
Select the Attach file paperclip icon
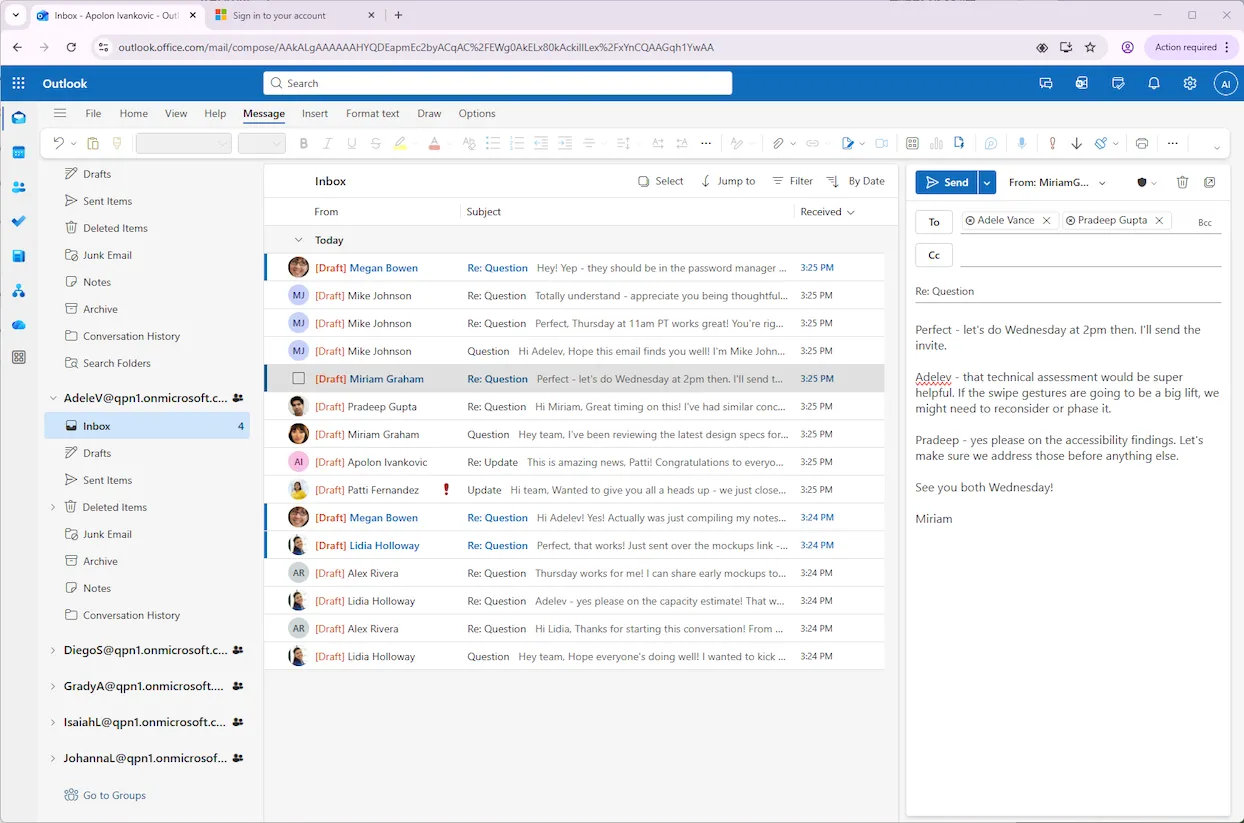click(x=780, y=143)
